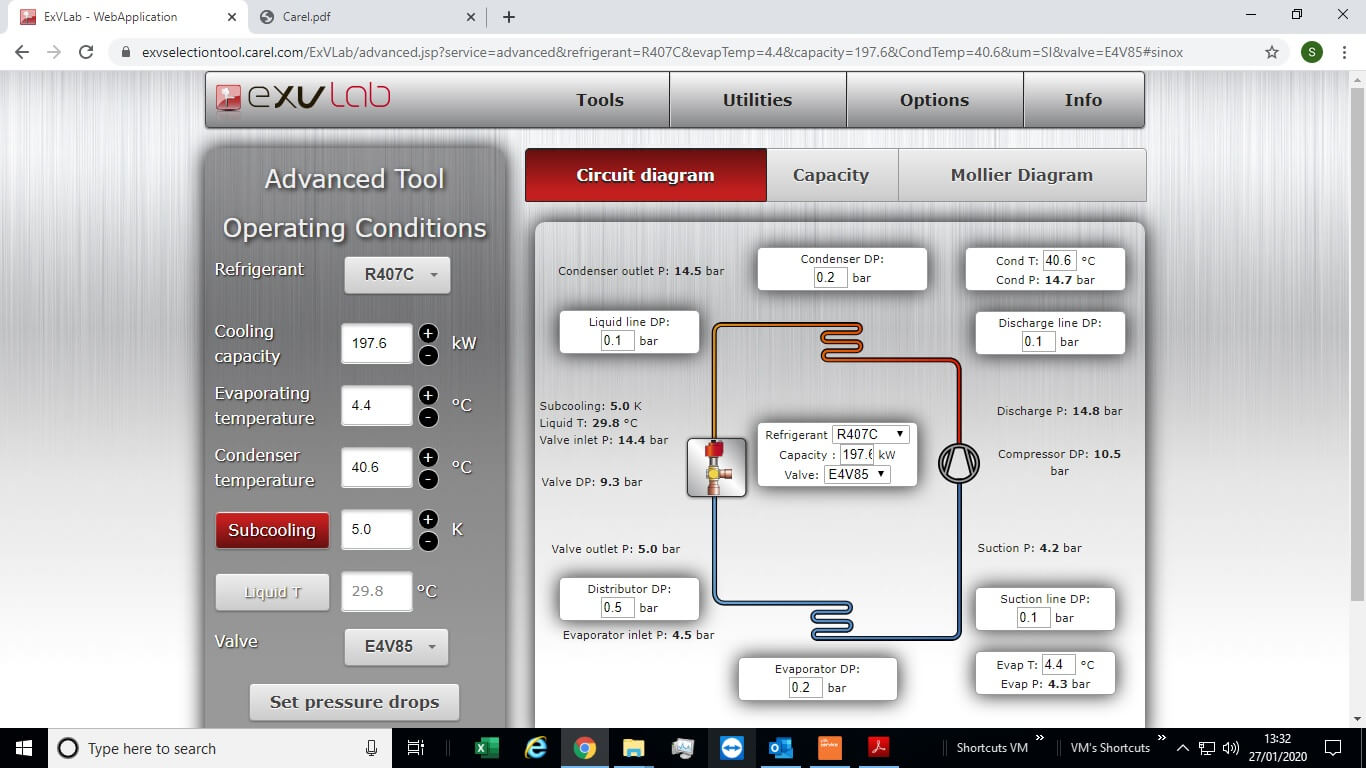This screenshot has width=1366, height=768.
Task: Open TeamViewer from the taskbar
Action: pos(732,748)
